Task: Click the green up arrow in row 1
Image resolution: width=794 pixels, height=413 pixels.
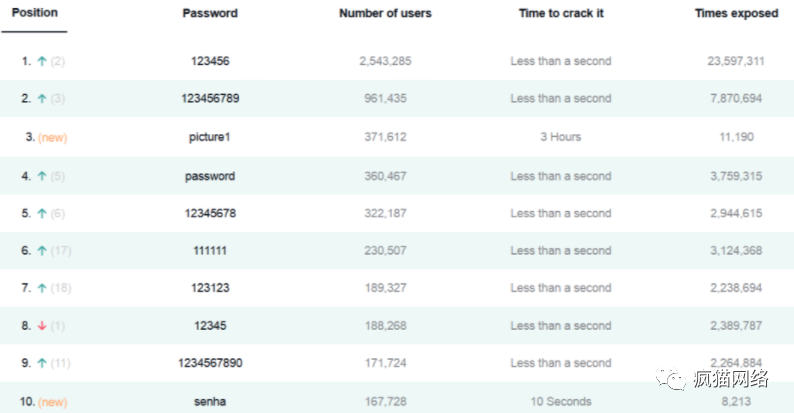Action: coord(42,61)
